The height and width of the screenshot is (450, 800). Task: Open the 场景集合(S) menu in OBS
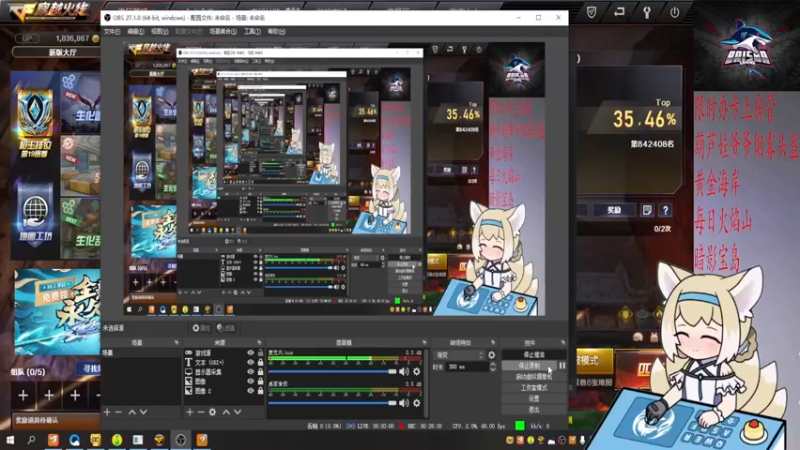coord(223,32)
